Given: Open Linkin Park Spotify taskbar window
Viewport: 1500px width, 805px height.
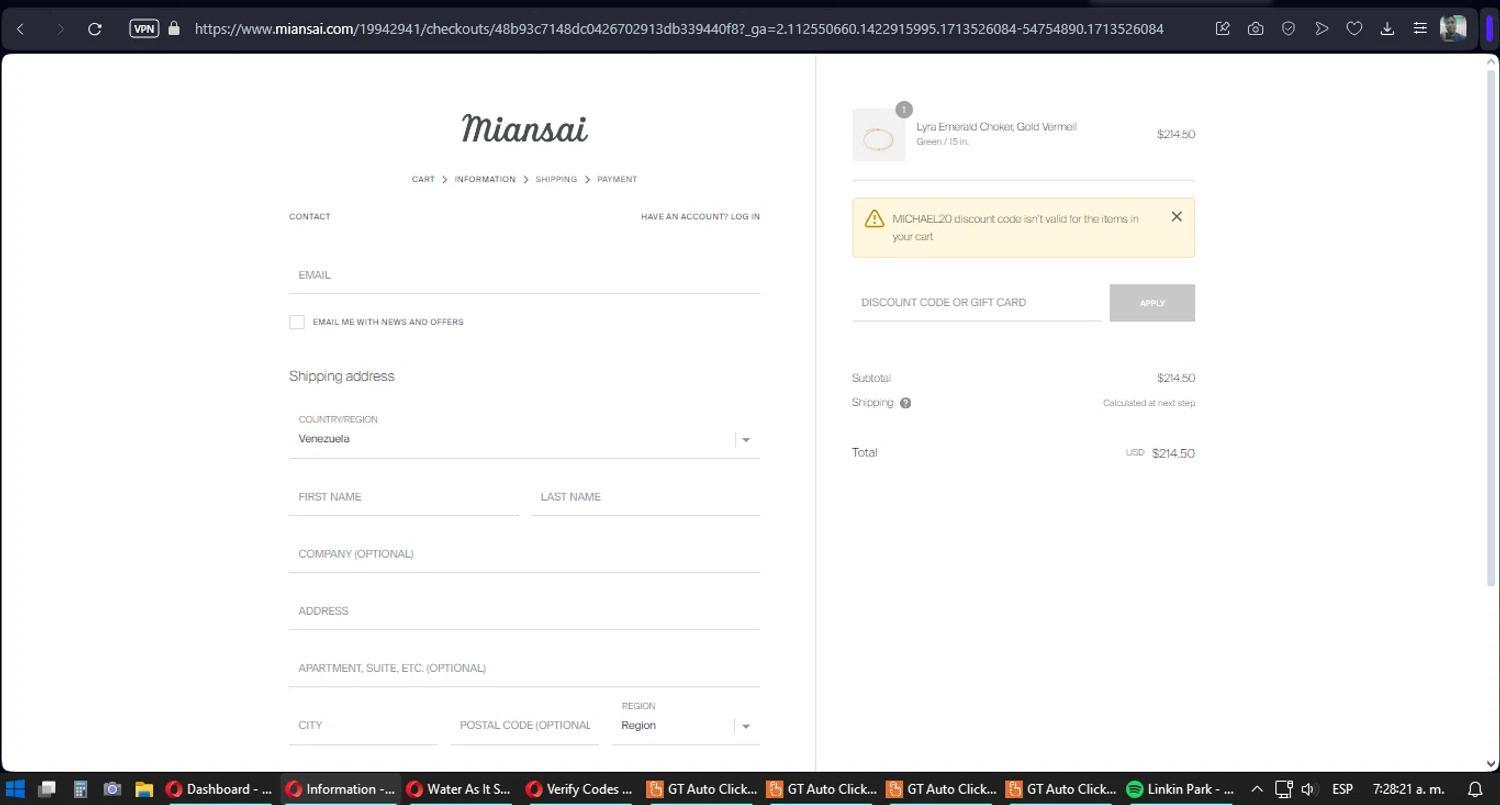Looking at the screenshot, I should pos(1181,789).
